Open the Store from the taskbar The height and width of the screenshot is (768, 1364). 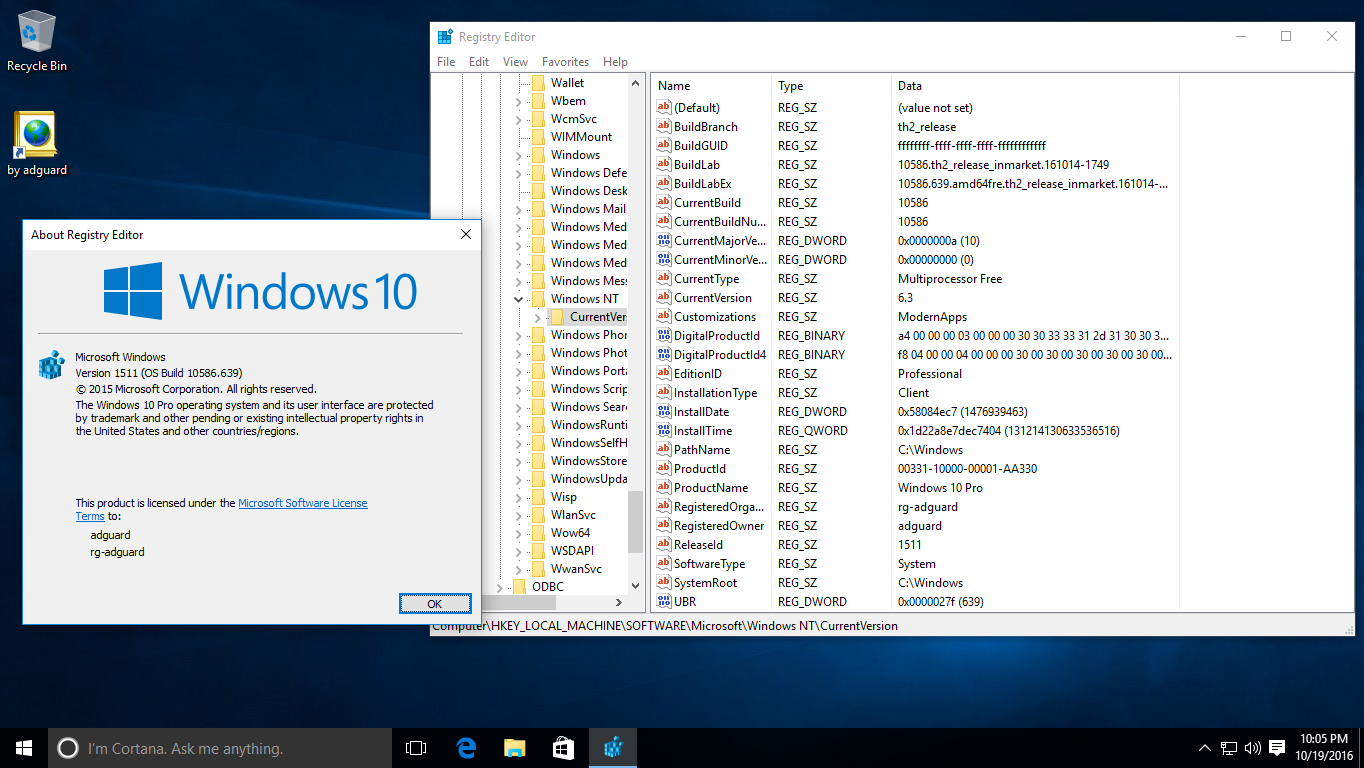(563, 748)
